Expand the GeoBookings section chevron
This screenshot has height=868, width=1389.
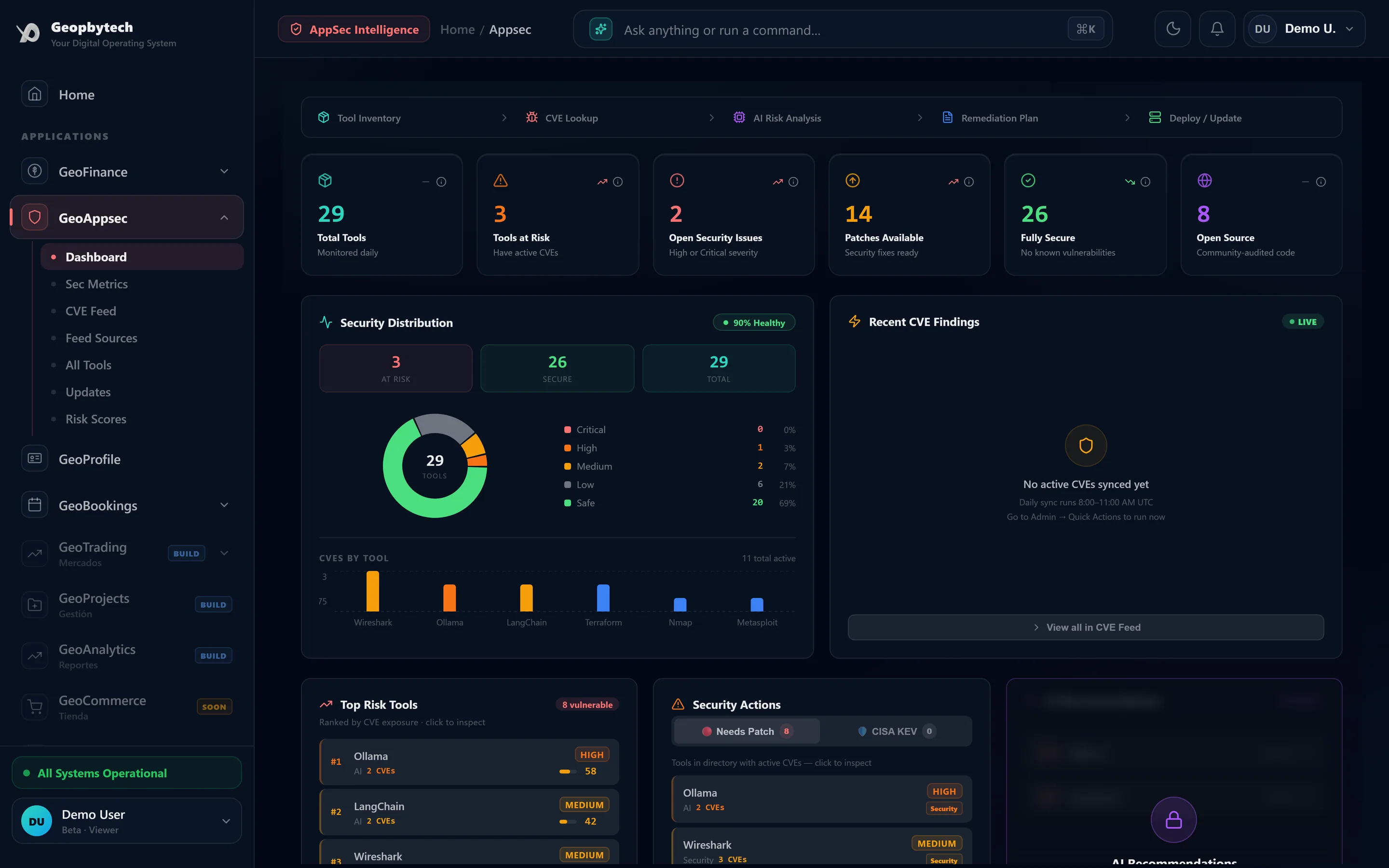224,504
